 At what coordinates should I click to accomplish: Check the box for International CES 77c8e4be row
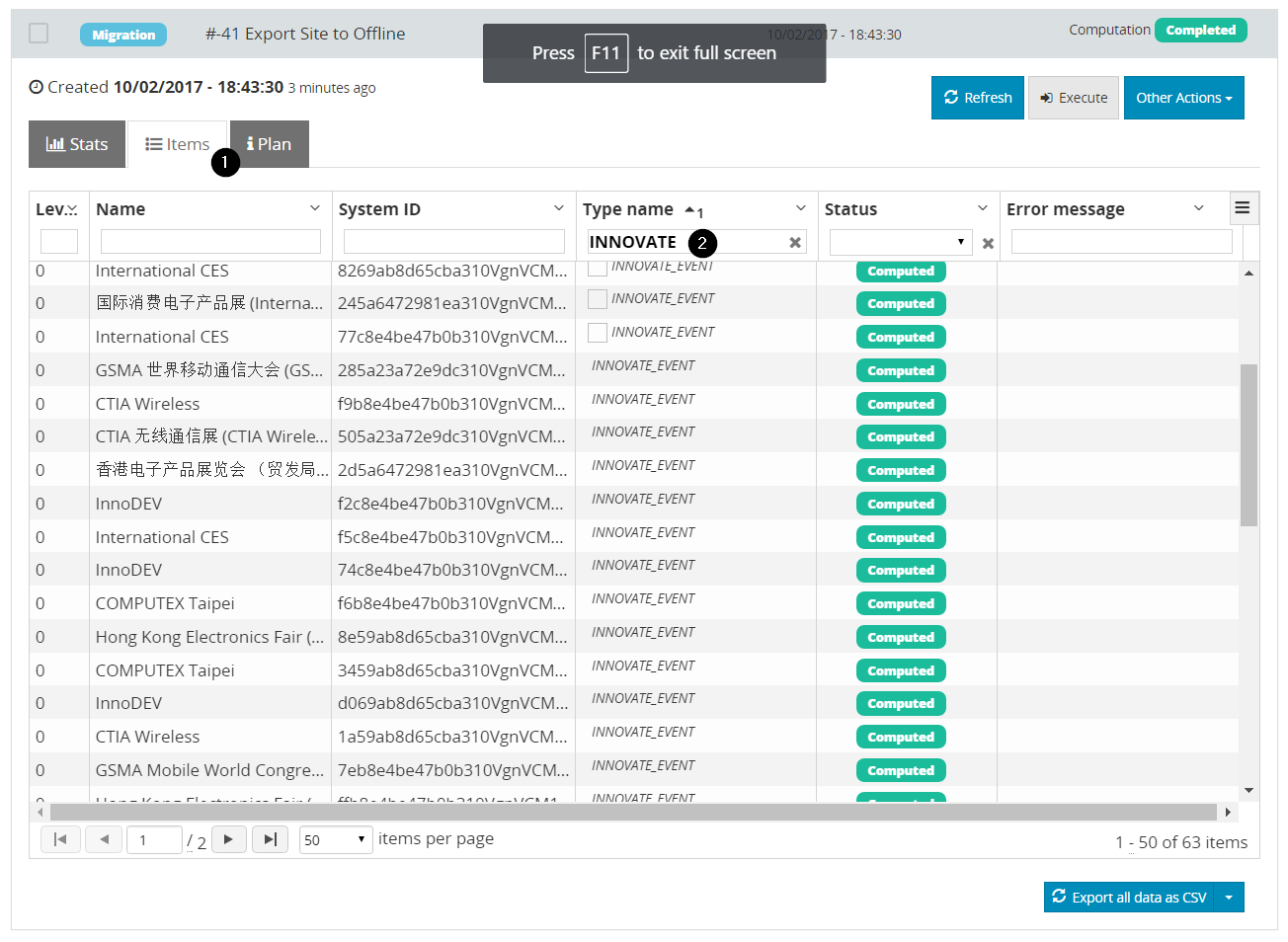pyautogui.click(x=598, y=333)
